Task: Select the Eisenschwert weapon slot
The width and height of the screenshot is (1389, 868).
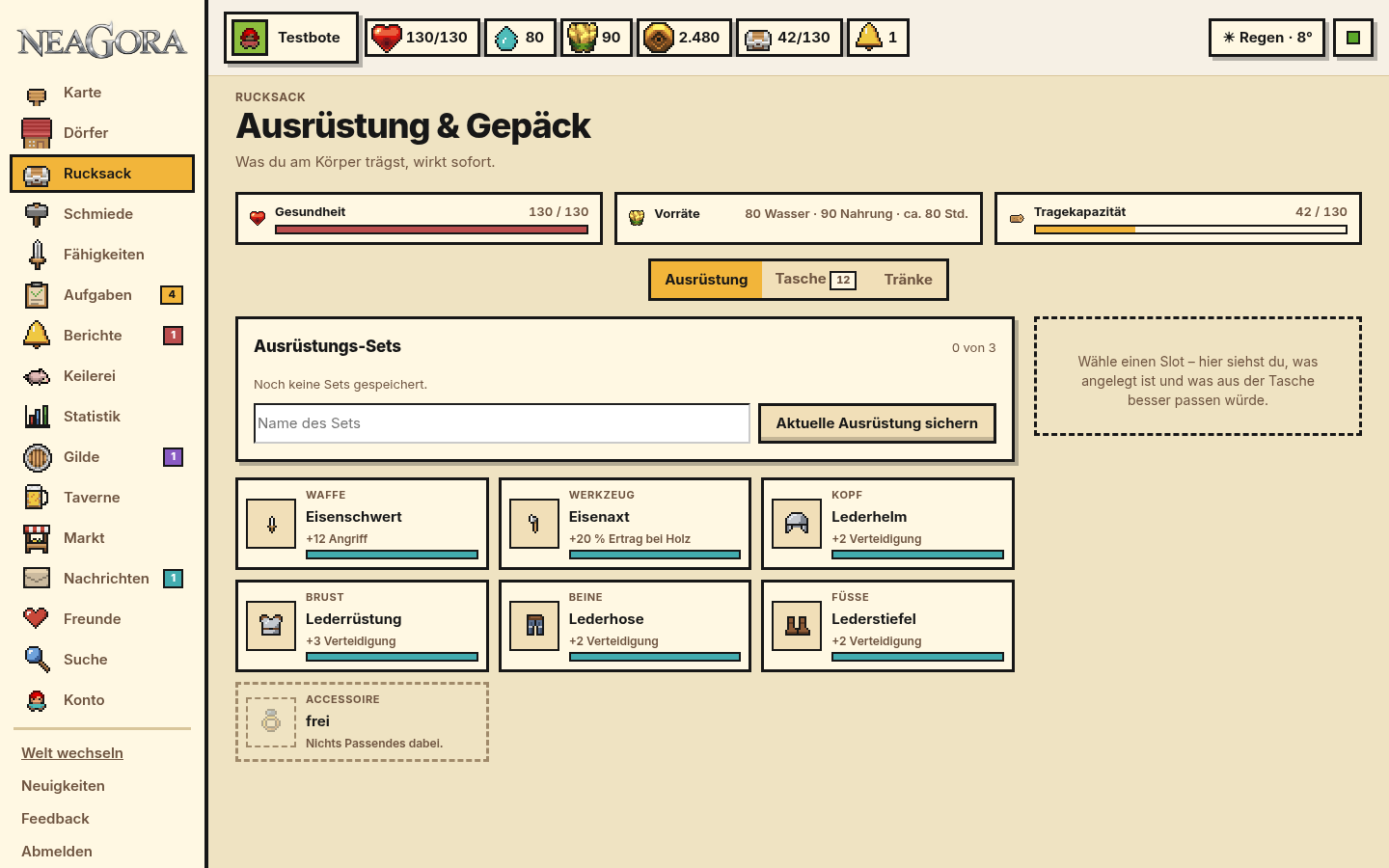Action: coord(362,524)
